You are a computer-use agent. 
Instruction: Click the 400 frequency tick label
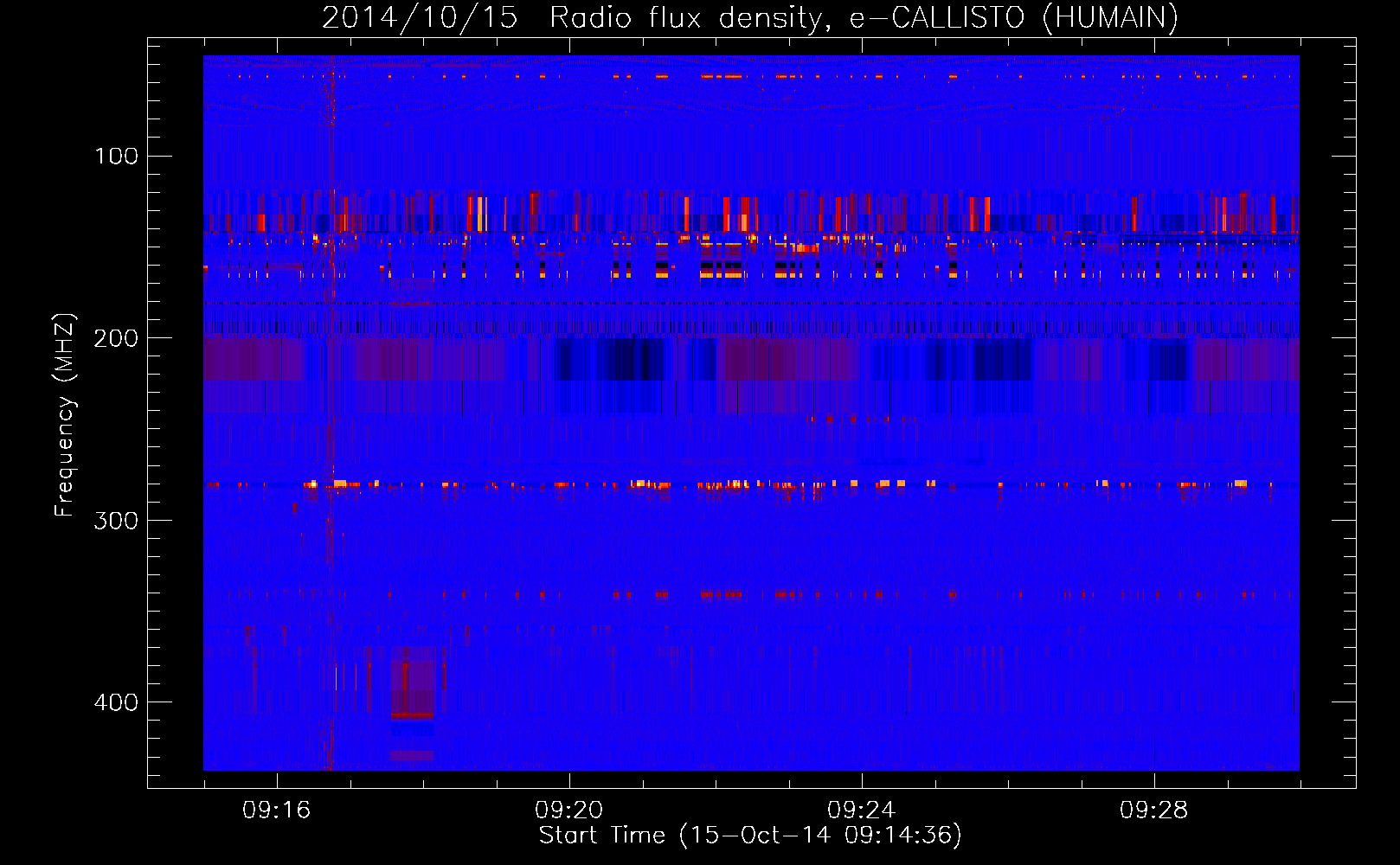coord(117,702)
